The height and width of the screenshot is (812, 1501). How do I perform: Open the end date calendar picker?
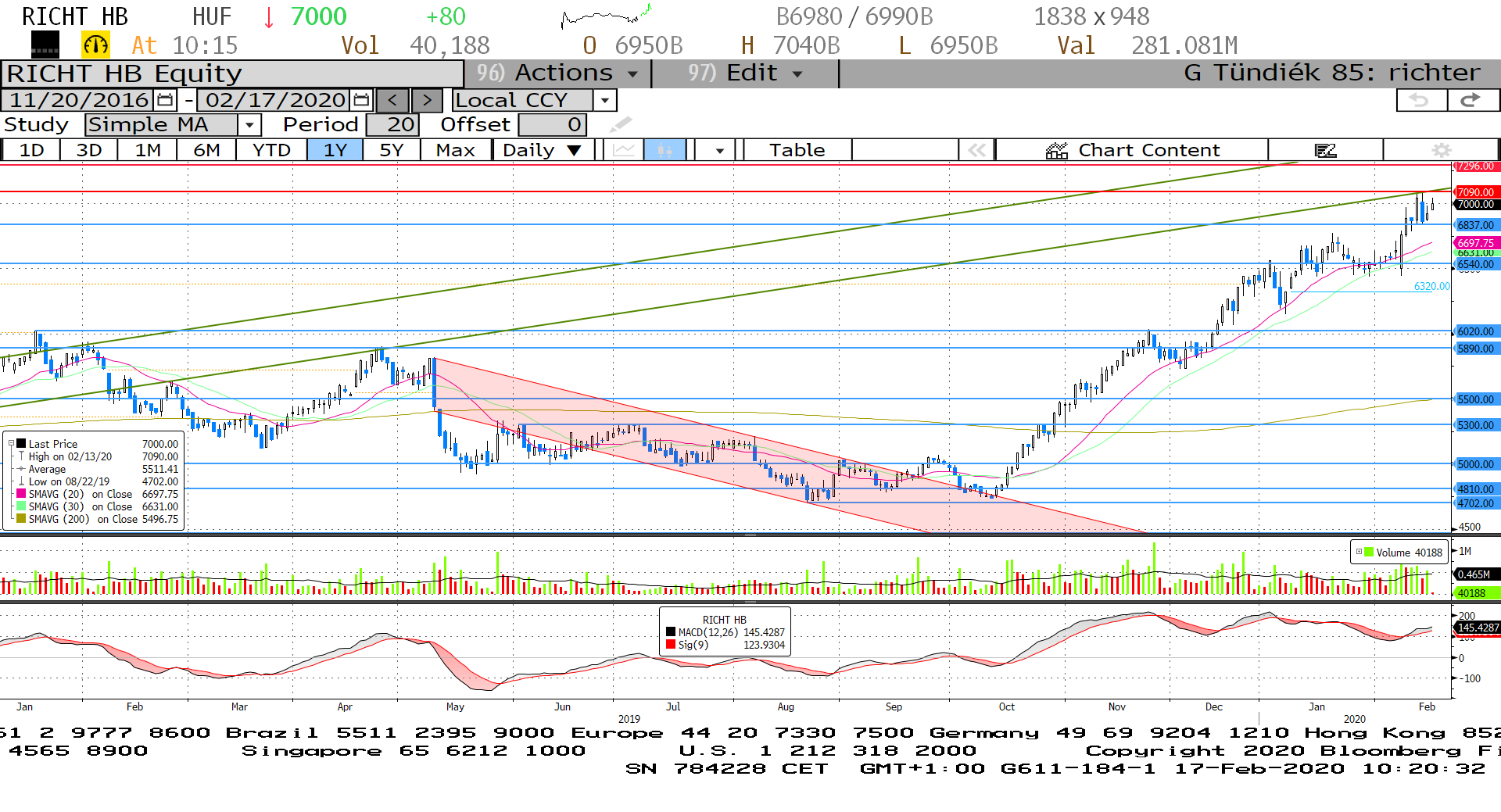(x=361, y=100)
